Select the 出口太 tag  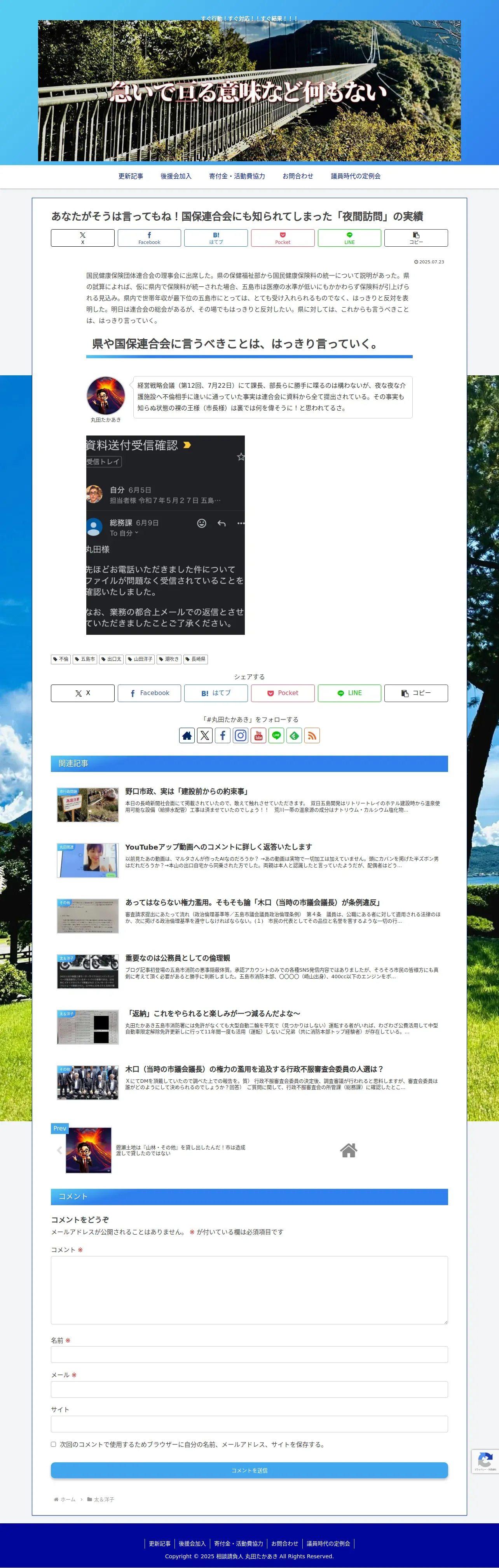coord(112,659)
